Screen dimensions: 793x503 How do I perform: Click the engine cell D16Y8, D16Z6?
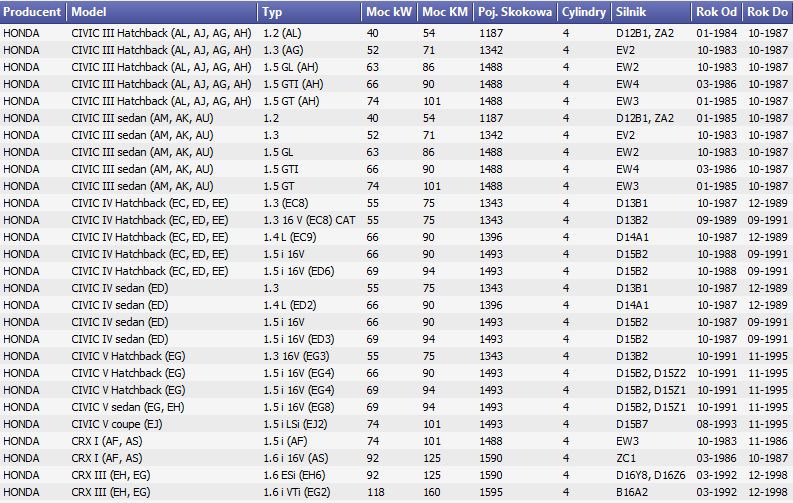coord(651,475)
